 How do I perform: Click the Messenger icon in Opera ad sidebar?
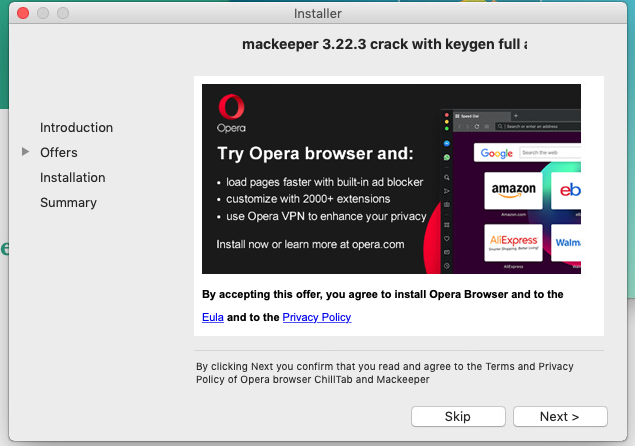pos(447,143)
